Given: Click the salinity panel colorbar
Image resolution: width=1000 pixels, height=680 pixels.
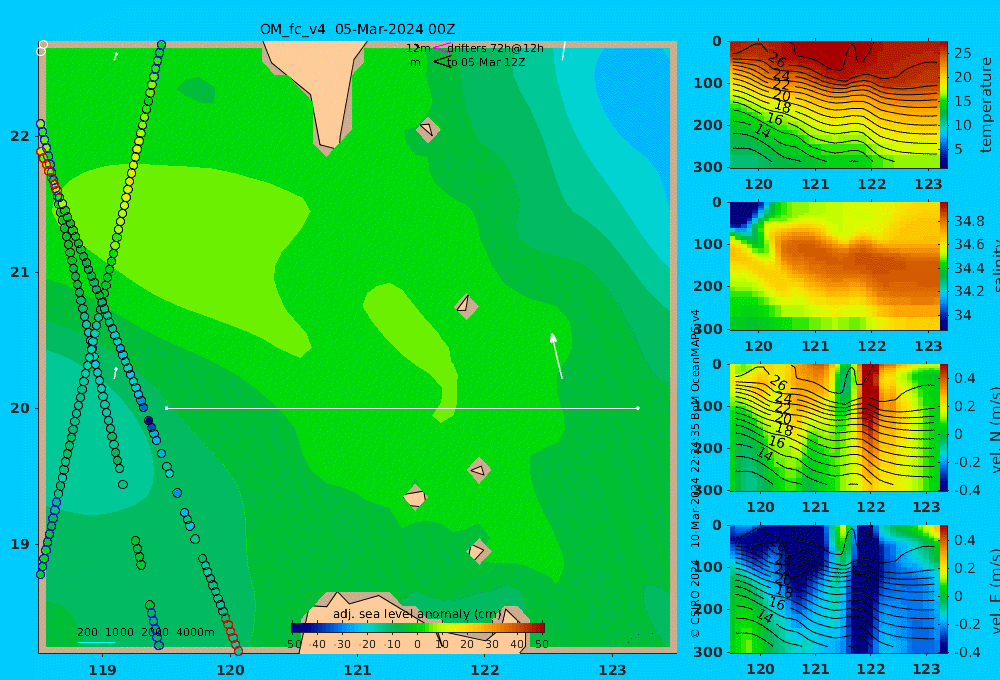Looking at the screenshot, I should tap(944, 266).
